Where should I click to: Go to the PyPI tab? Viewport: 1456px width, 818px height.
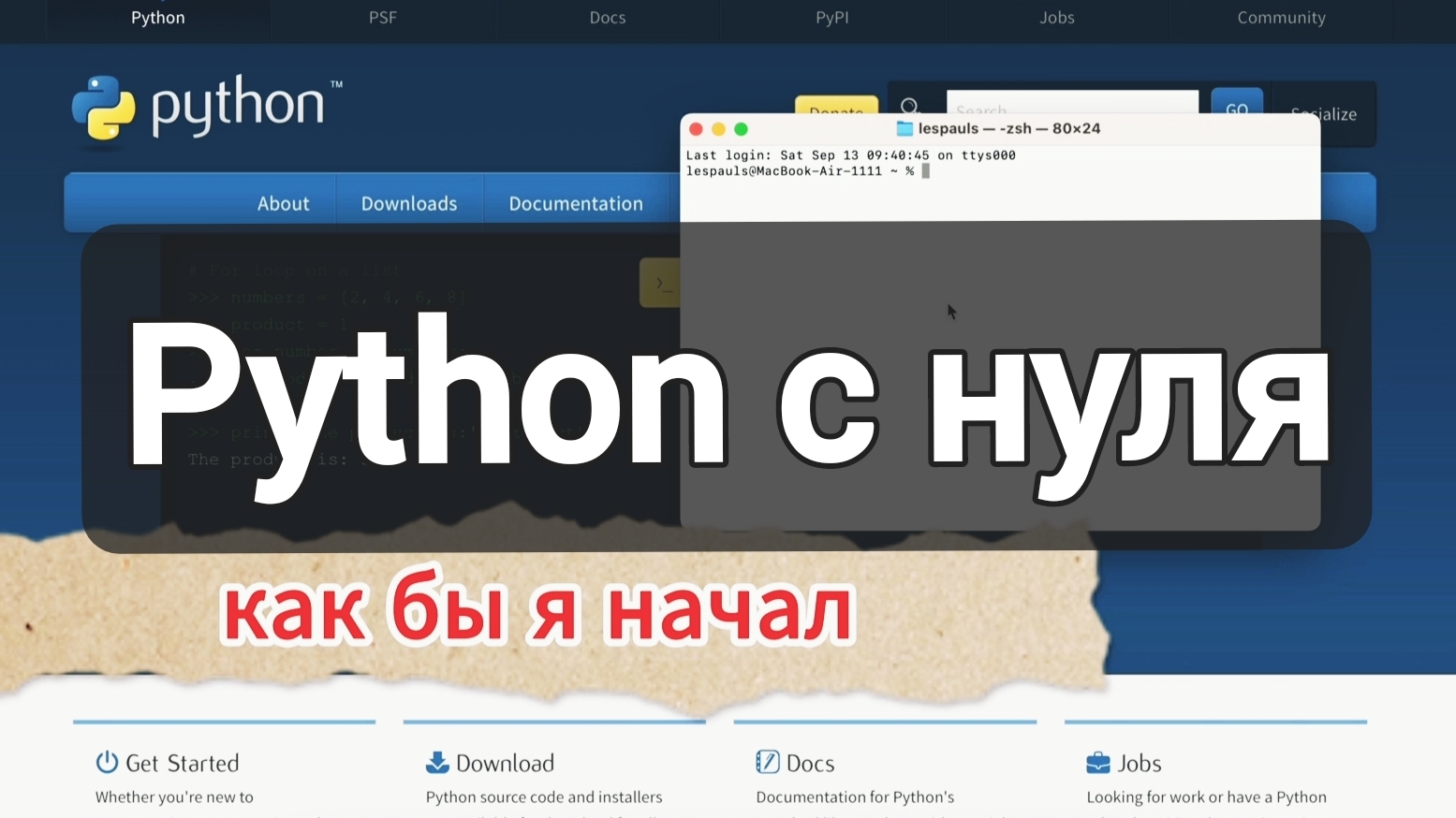[x=832, y=18]
